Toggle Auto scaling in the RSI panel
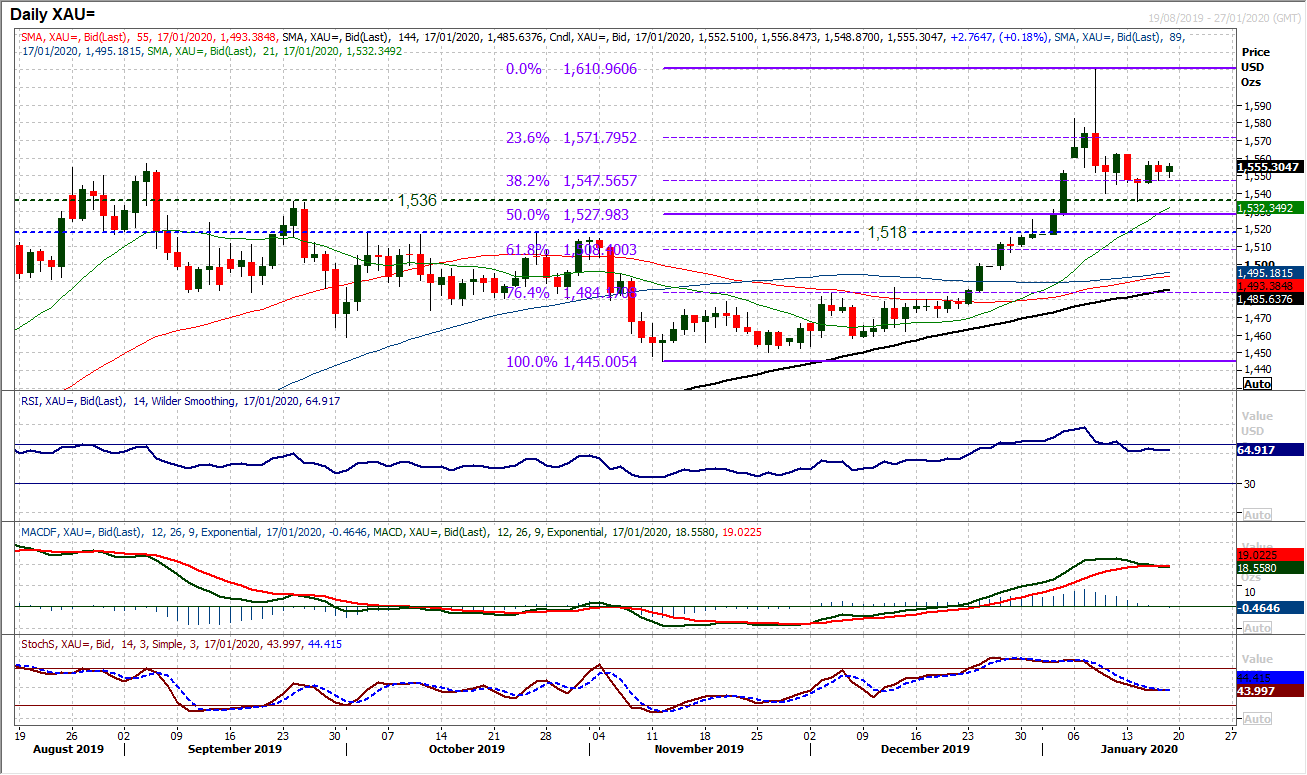1307x775 pixels. 1257,514
